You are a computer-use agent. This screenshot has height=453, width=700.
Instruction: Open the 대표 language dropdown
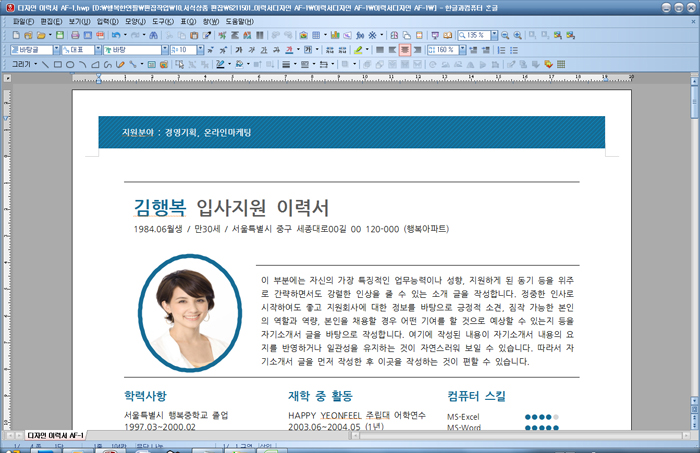click(98, 50)
